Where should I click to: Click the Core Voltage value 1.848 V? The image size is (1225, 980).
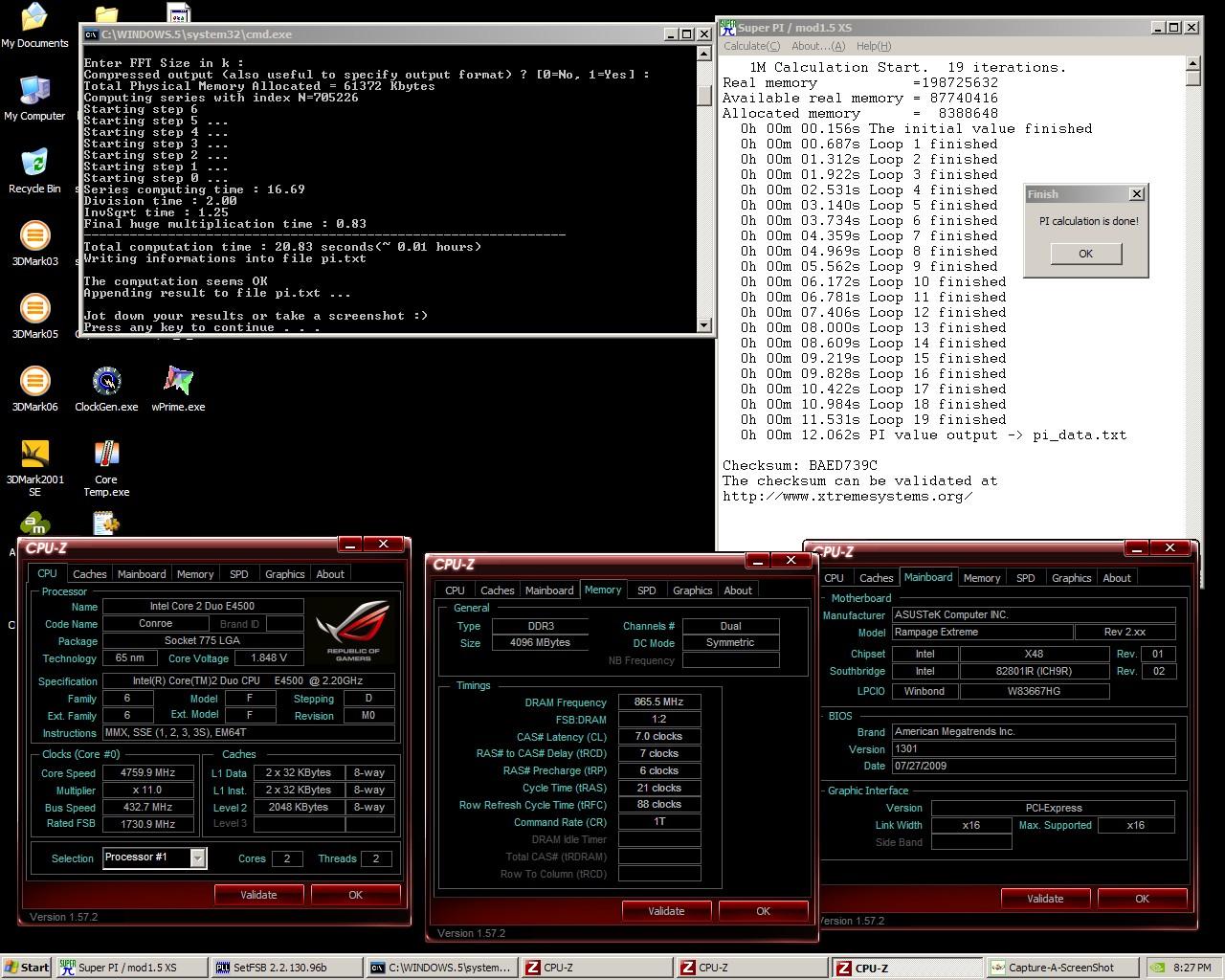(268, 657)
